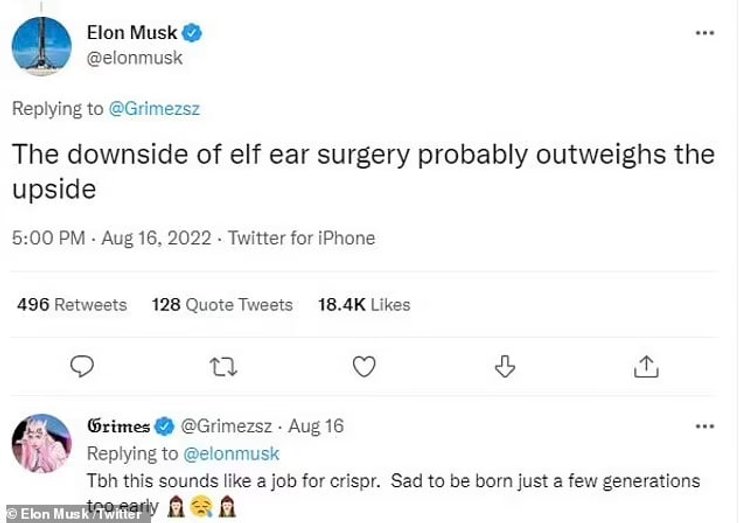Click the download arrow icon

click(x=505, y=368)
